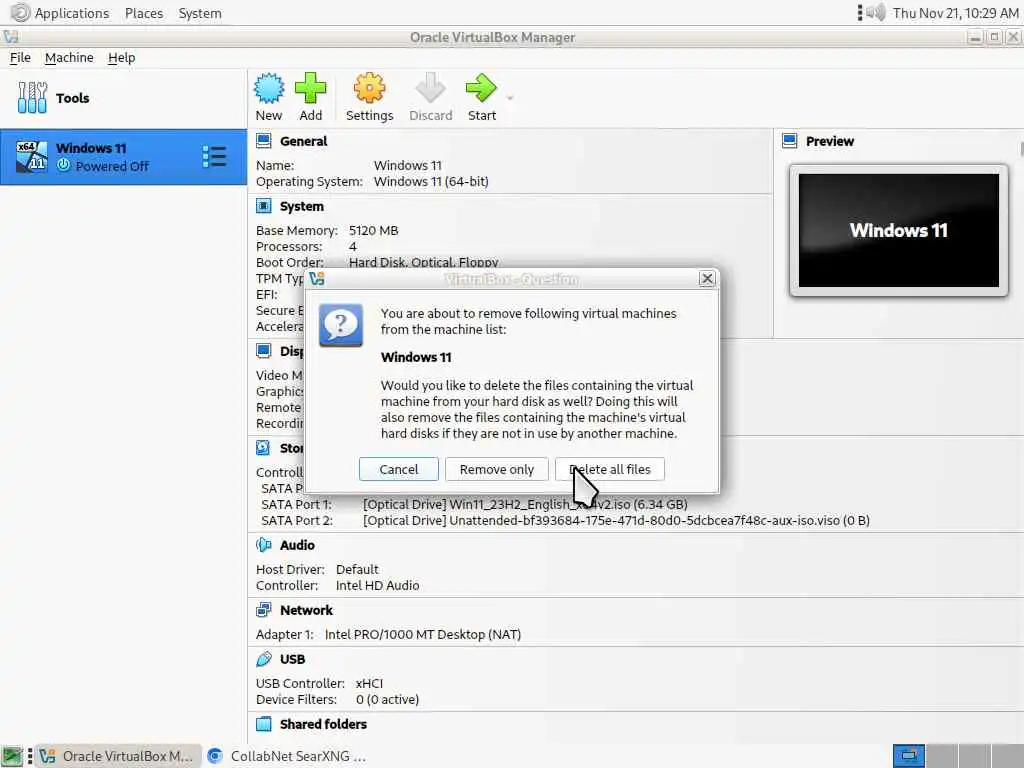Click the Windows 11 preview thumbnail
The height and width of the screenshot is (768, 1024).
point(899,230)
